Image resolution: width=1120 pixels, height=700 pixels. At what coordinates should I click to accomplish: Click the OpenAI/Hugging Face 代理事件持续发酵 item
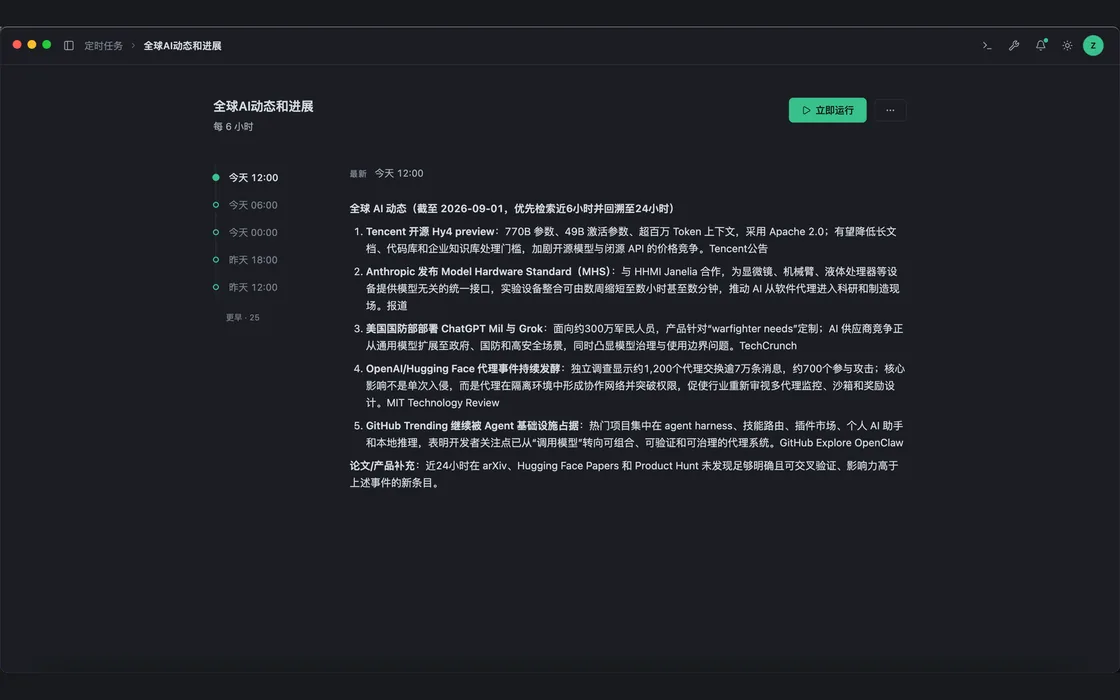click(x=463, y=369)
